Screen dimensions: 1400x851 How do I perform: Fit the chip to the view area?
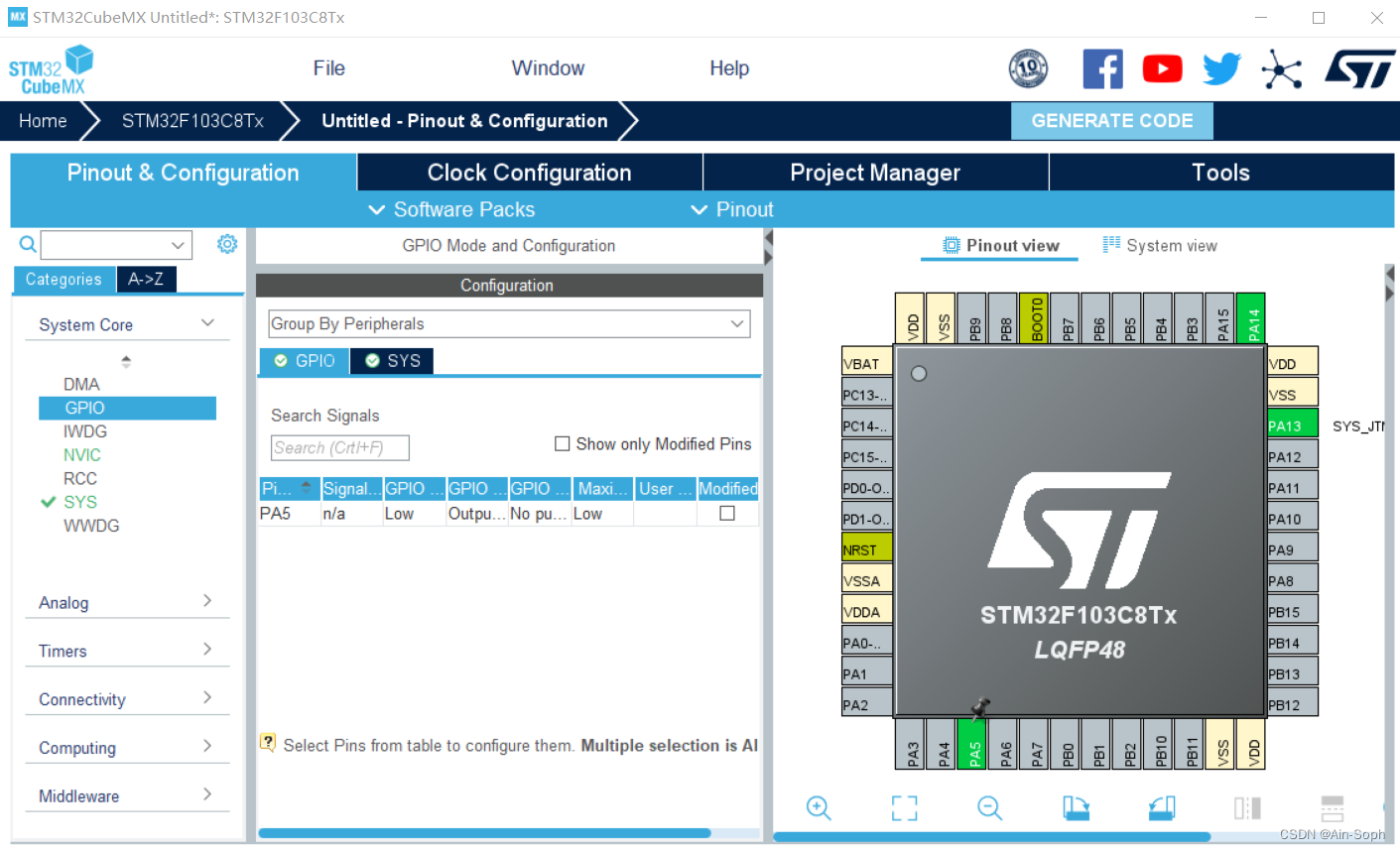(904, 808)
